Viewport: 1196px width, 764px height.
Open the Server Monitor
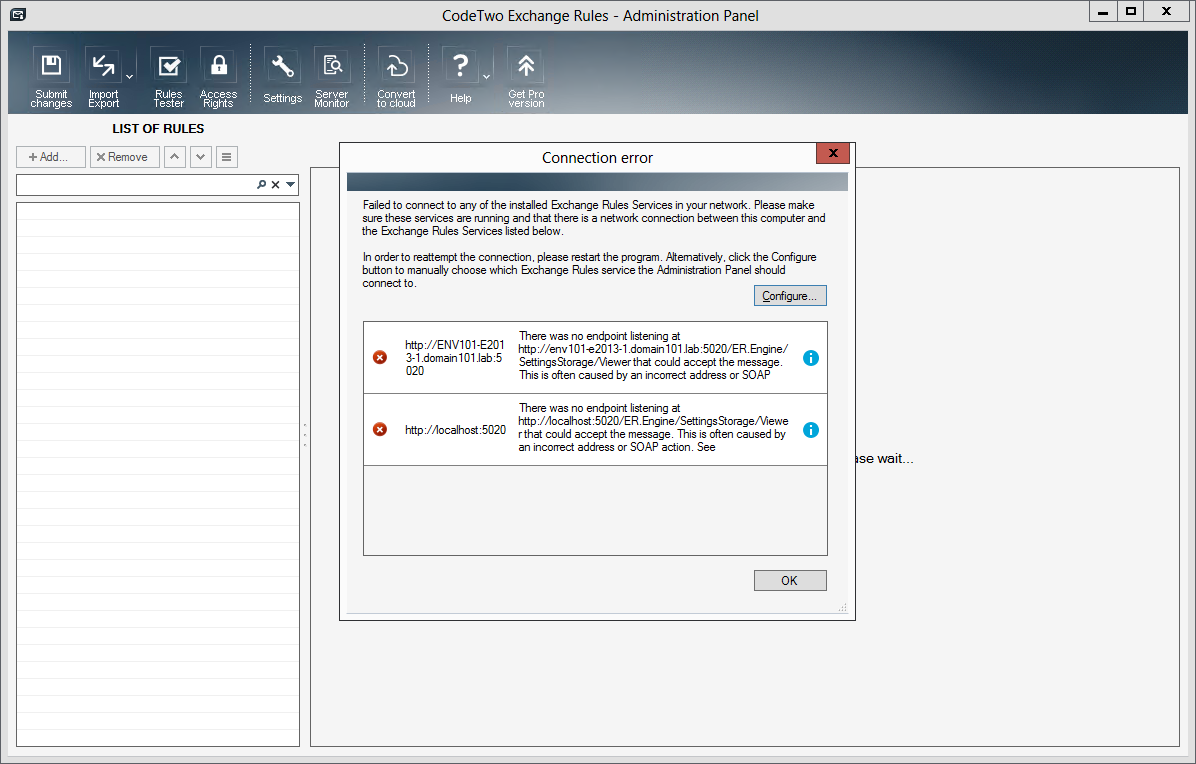coord(332,78)
